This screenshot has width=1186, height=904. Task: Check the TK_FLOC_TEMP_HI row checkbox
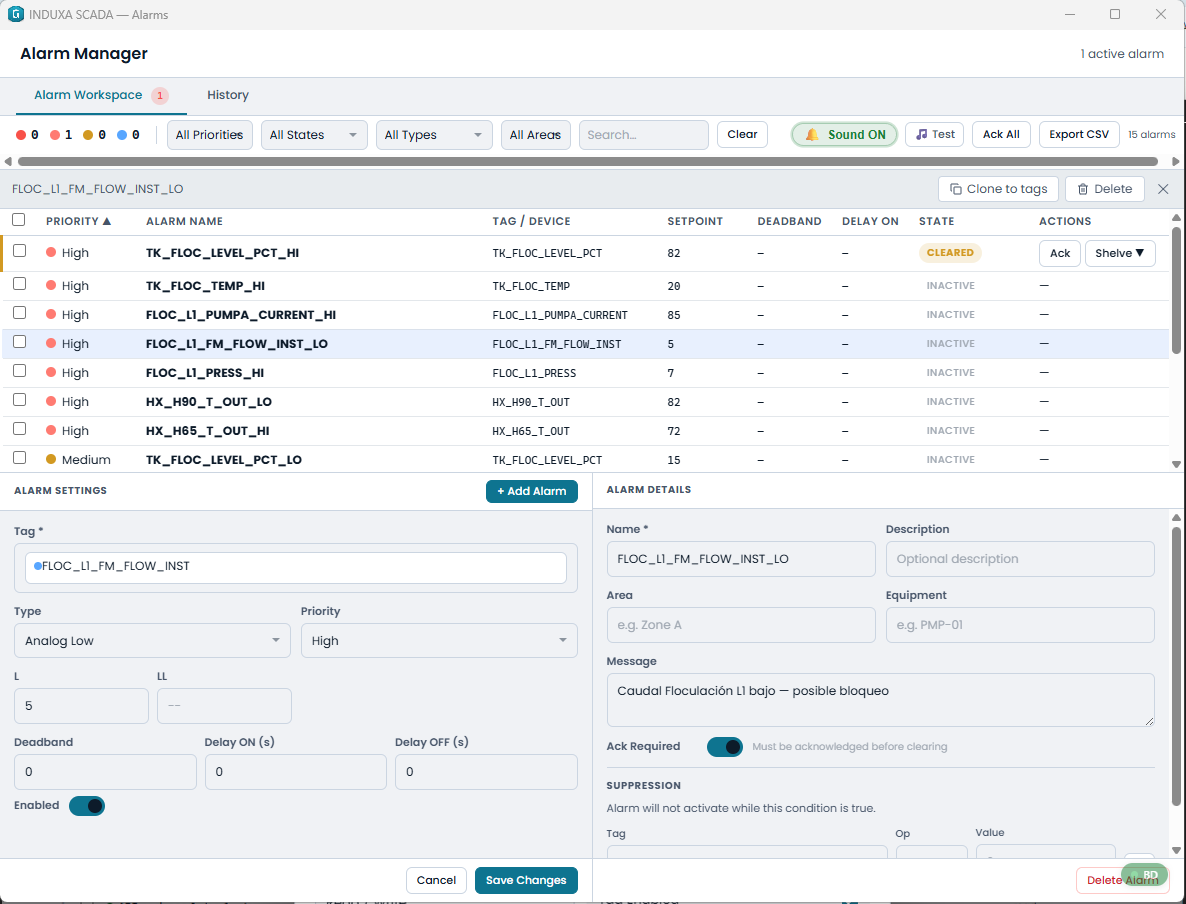point(20,284)
